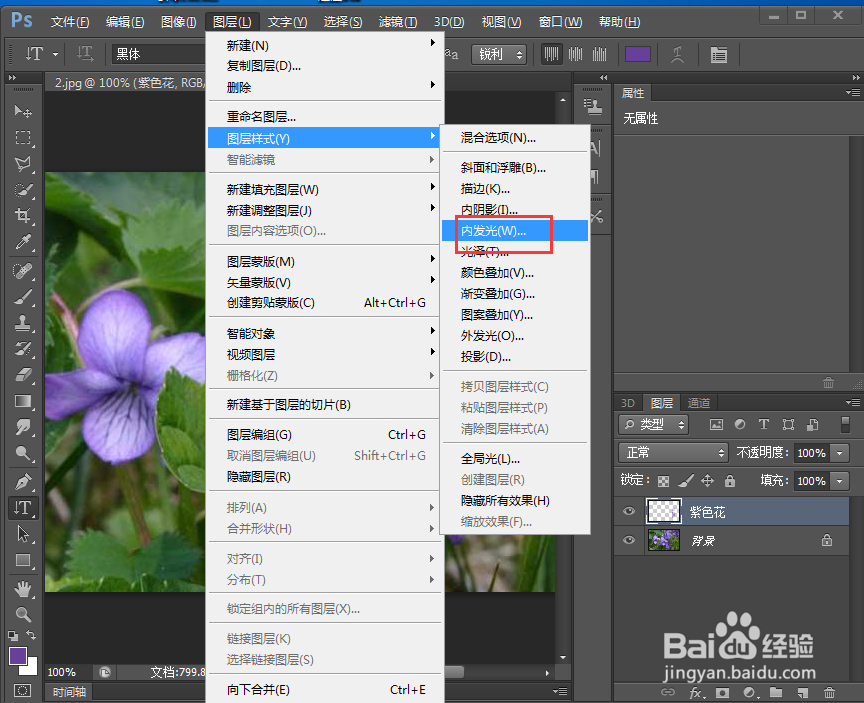Open anti-aliasing 锐利 dropdown
864x703 pixels.
(x=499, y=55)
